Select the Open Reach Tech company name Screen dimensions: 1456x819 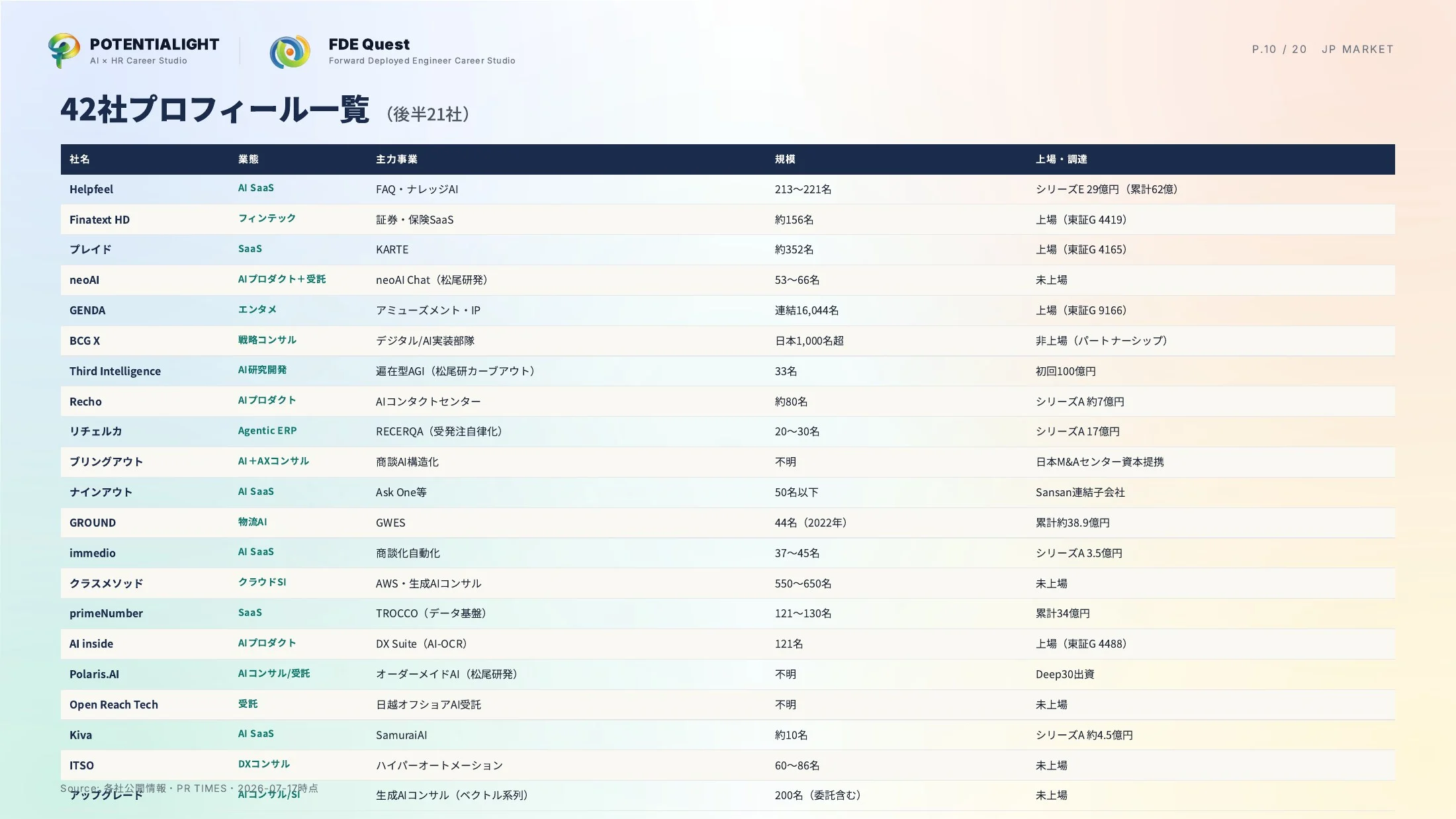[x=114, y=705]
